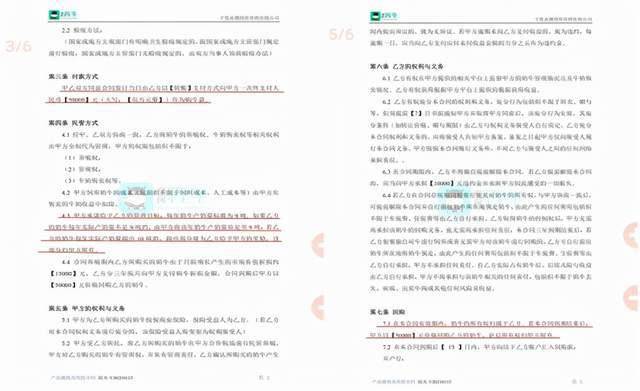Viewport: 640px width, 391px height.
Task: Click the company name in the left page header
Action: tap(250, 18)
